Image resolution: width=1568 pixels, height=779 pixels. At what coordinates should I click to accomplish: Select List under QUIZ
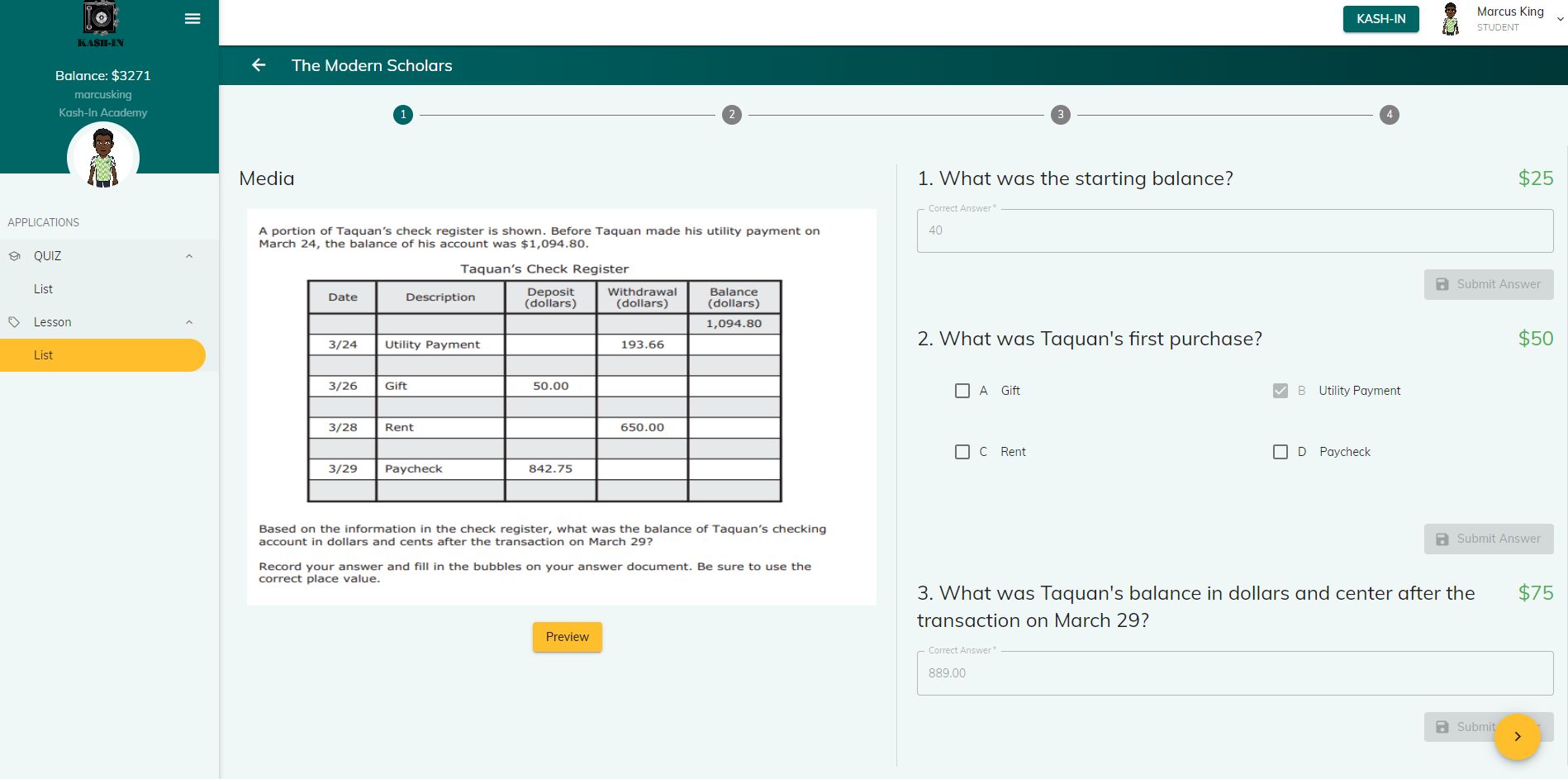[x=43, y=288]
